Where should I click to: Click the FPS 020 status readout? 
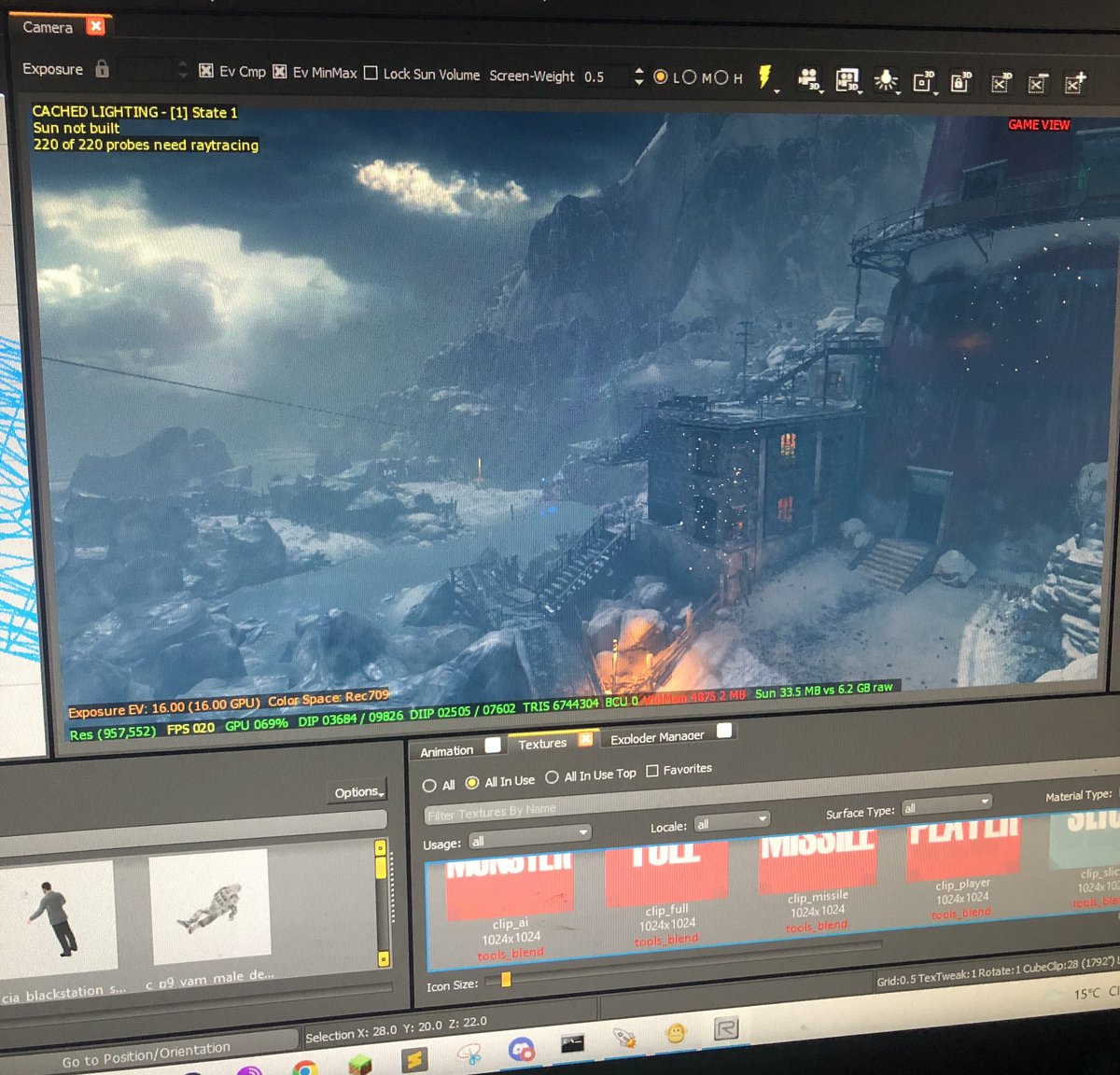click(x=190, y=729)
